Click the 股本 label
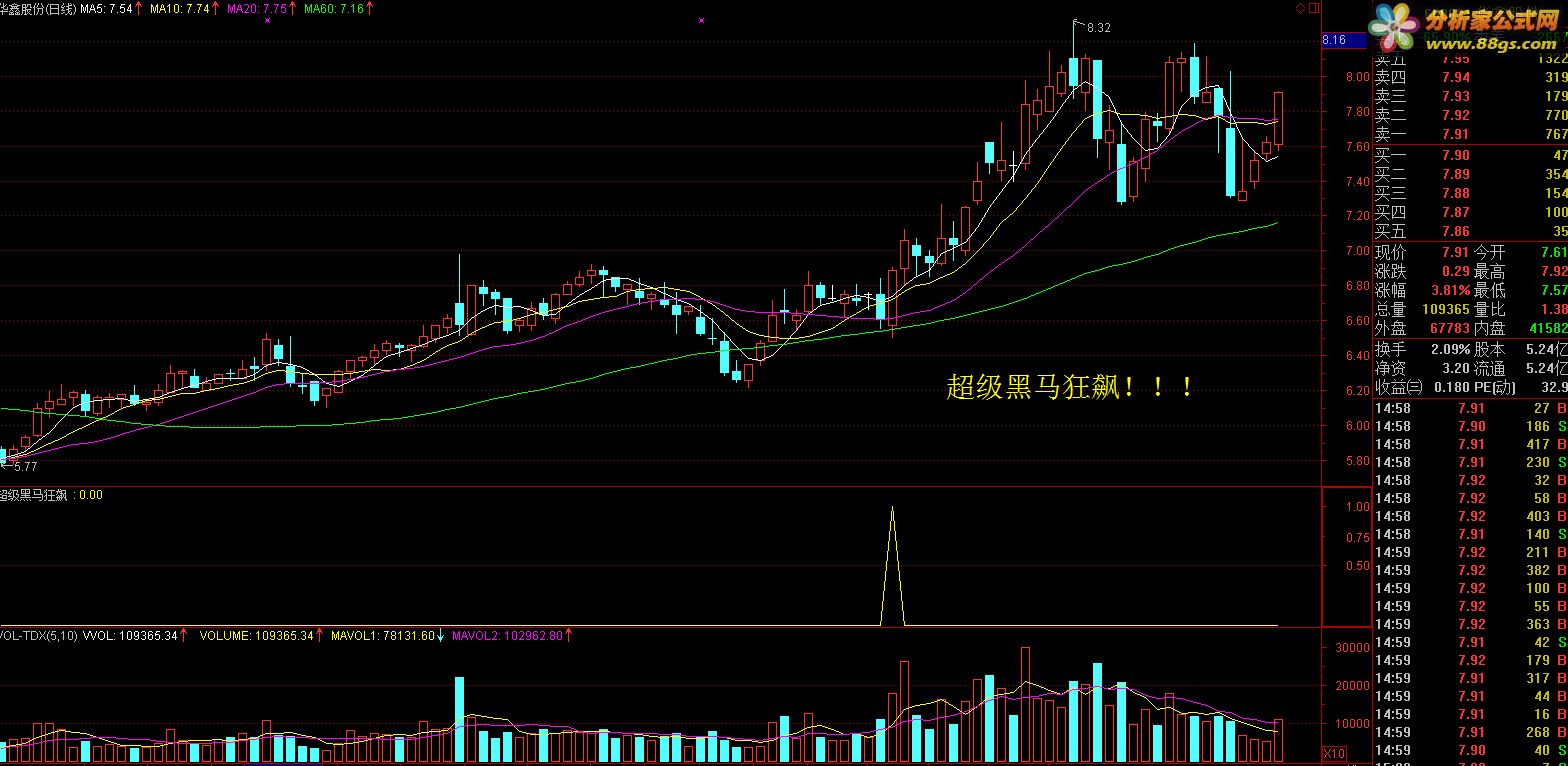The width and height of the screenshot is (1568, 766). click(x=1490, y=349)
